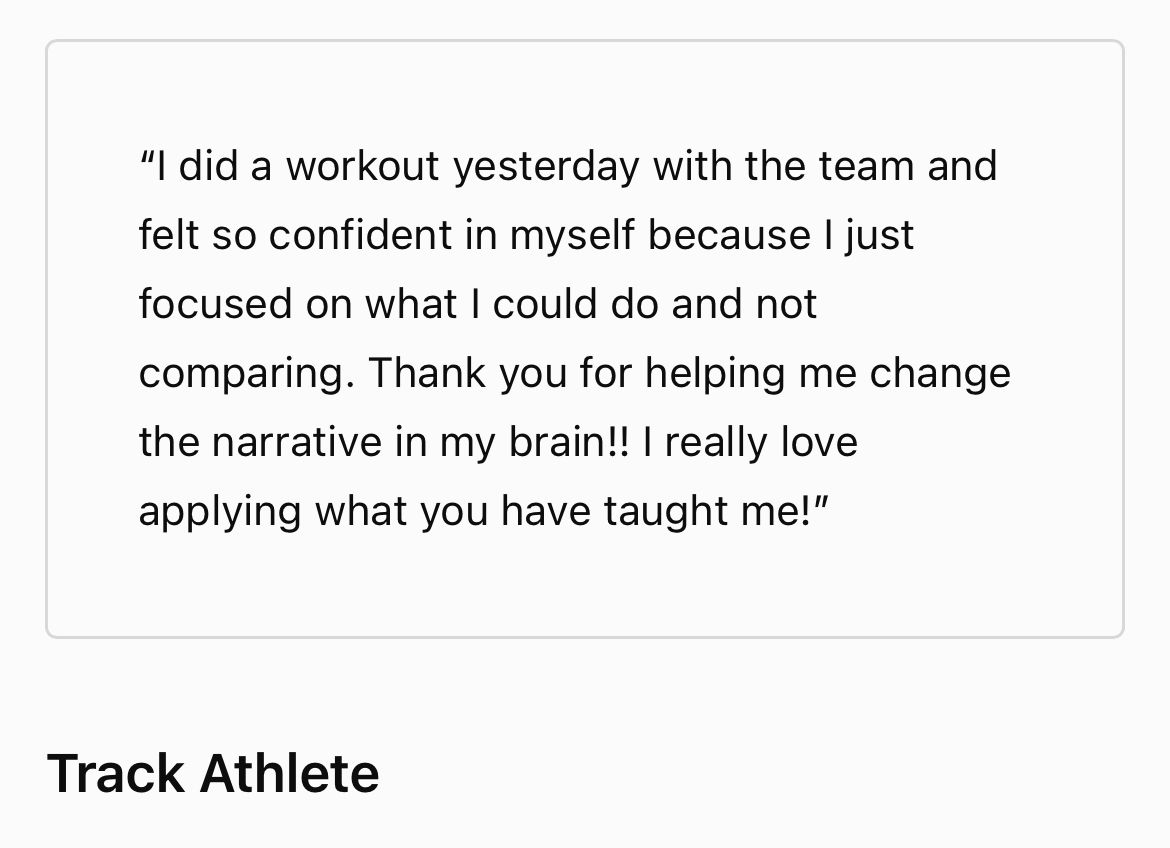Click the word "Athlete" in the heading
The width and height of the screenshot is (1170, 848).
(289, 773)
